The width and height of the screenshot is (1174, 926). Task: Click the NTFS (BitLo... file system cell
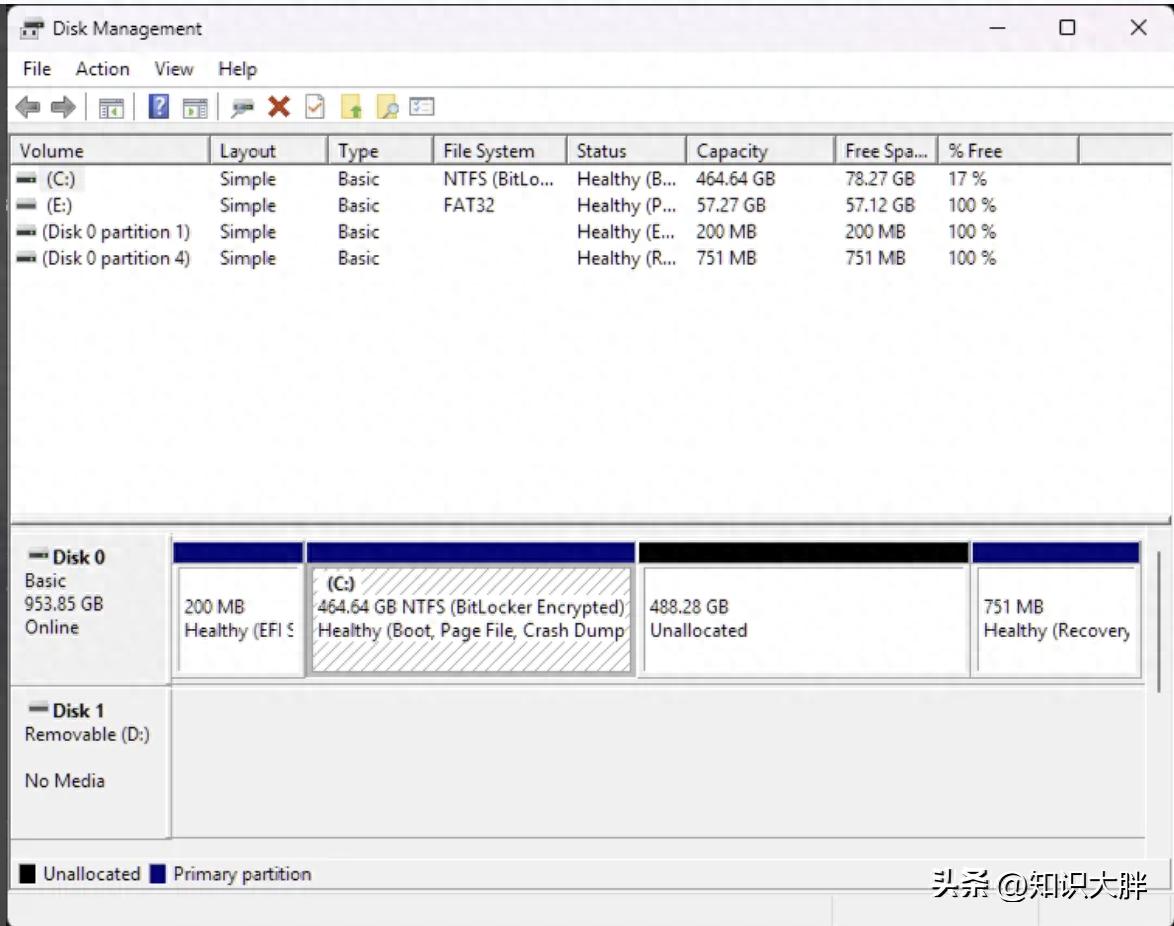(499, 179)
